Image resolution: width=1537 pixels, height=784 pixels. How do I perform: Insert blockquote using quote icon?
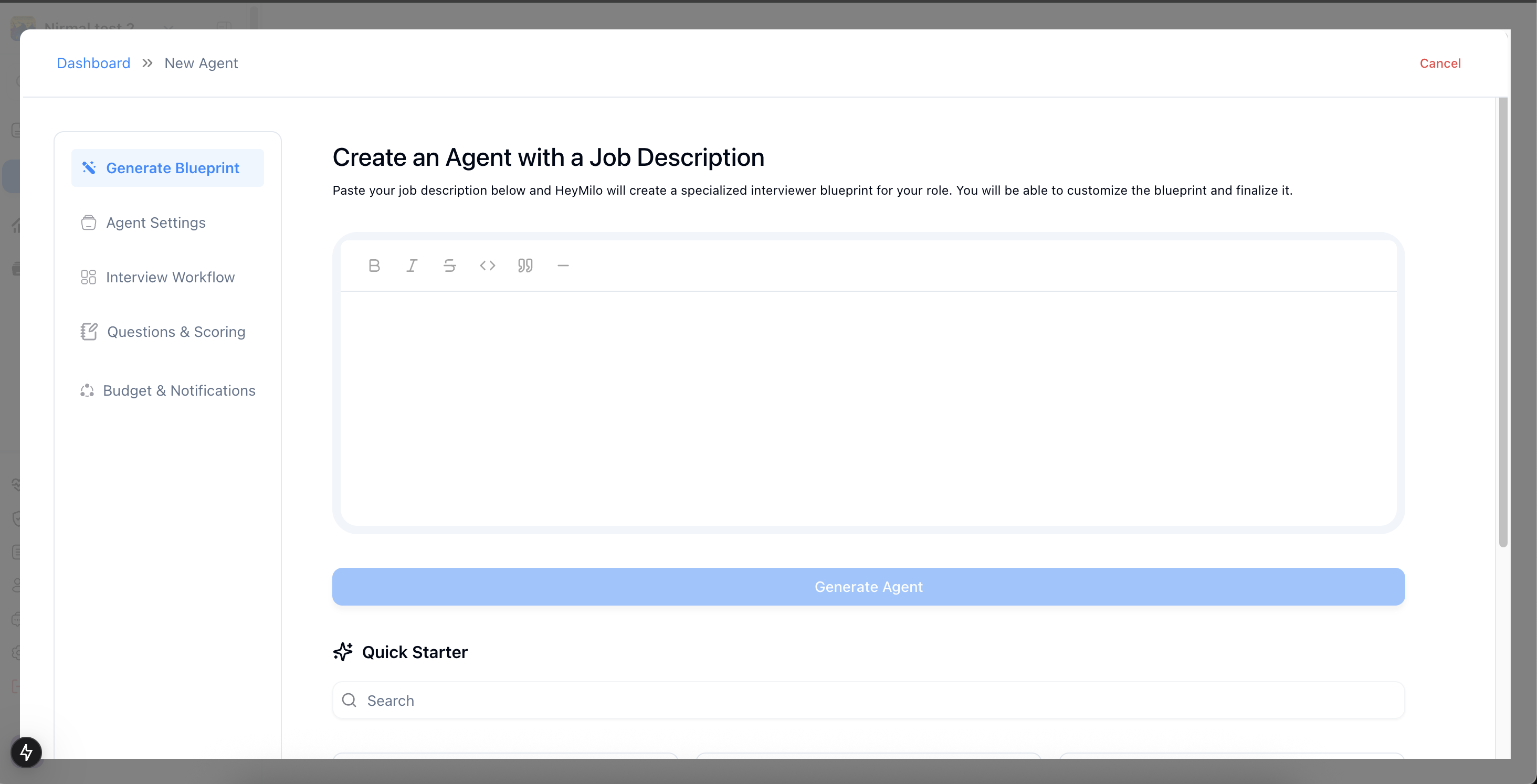525,266
